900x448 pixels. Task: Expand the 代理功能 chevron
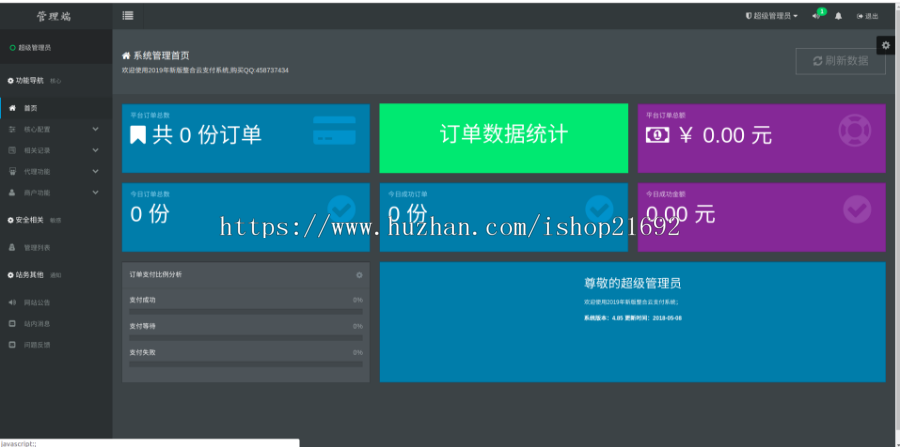pyautogui.click(x=95, y=171)
